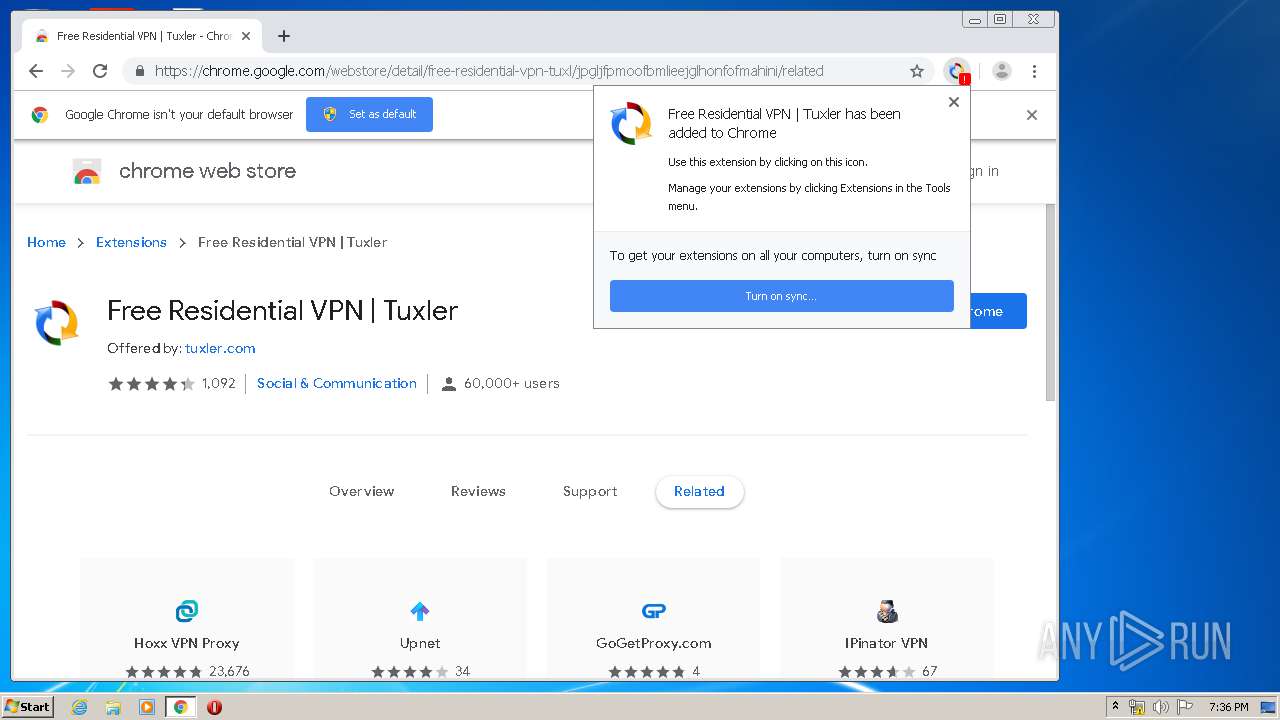
Task: Switch to the Overview tab
Action: point(361,491)
